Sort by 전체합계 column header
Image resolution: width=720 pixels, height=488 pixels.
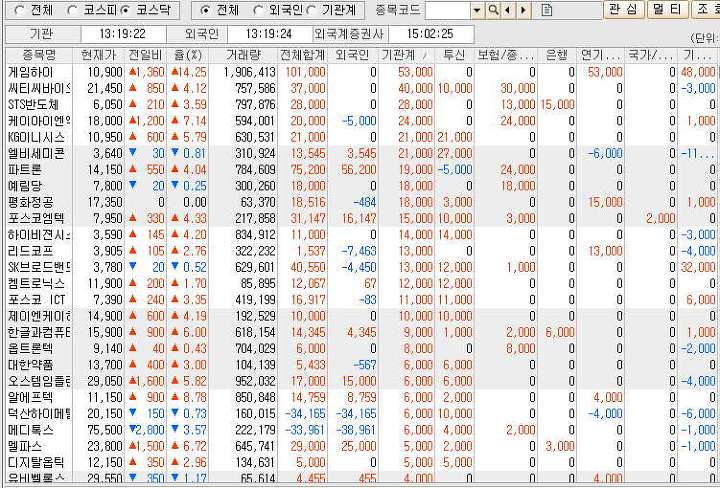point(303,55)
